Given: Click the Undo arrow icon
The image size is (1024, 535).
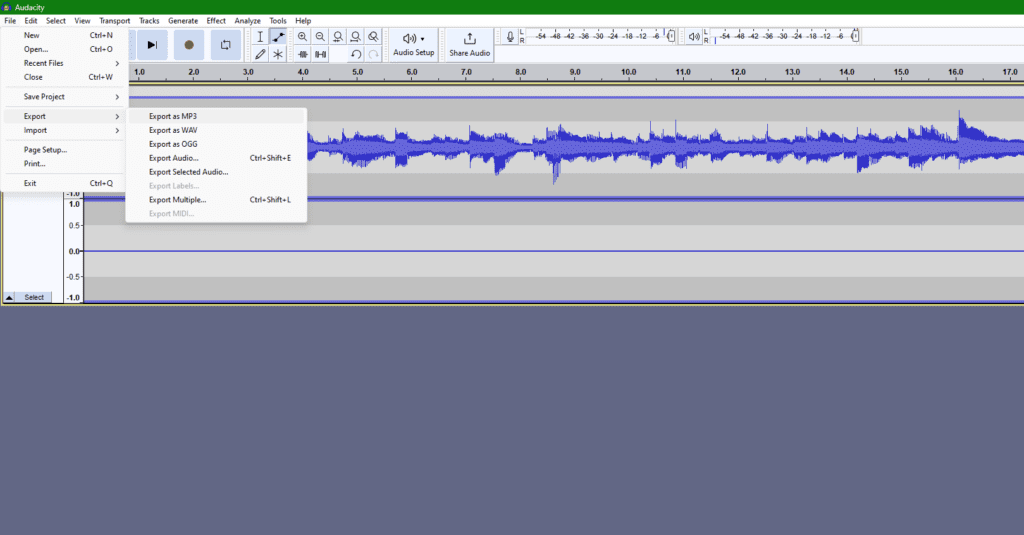Looking at the screenshot, I should click(355, 54).
